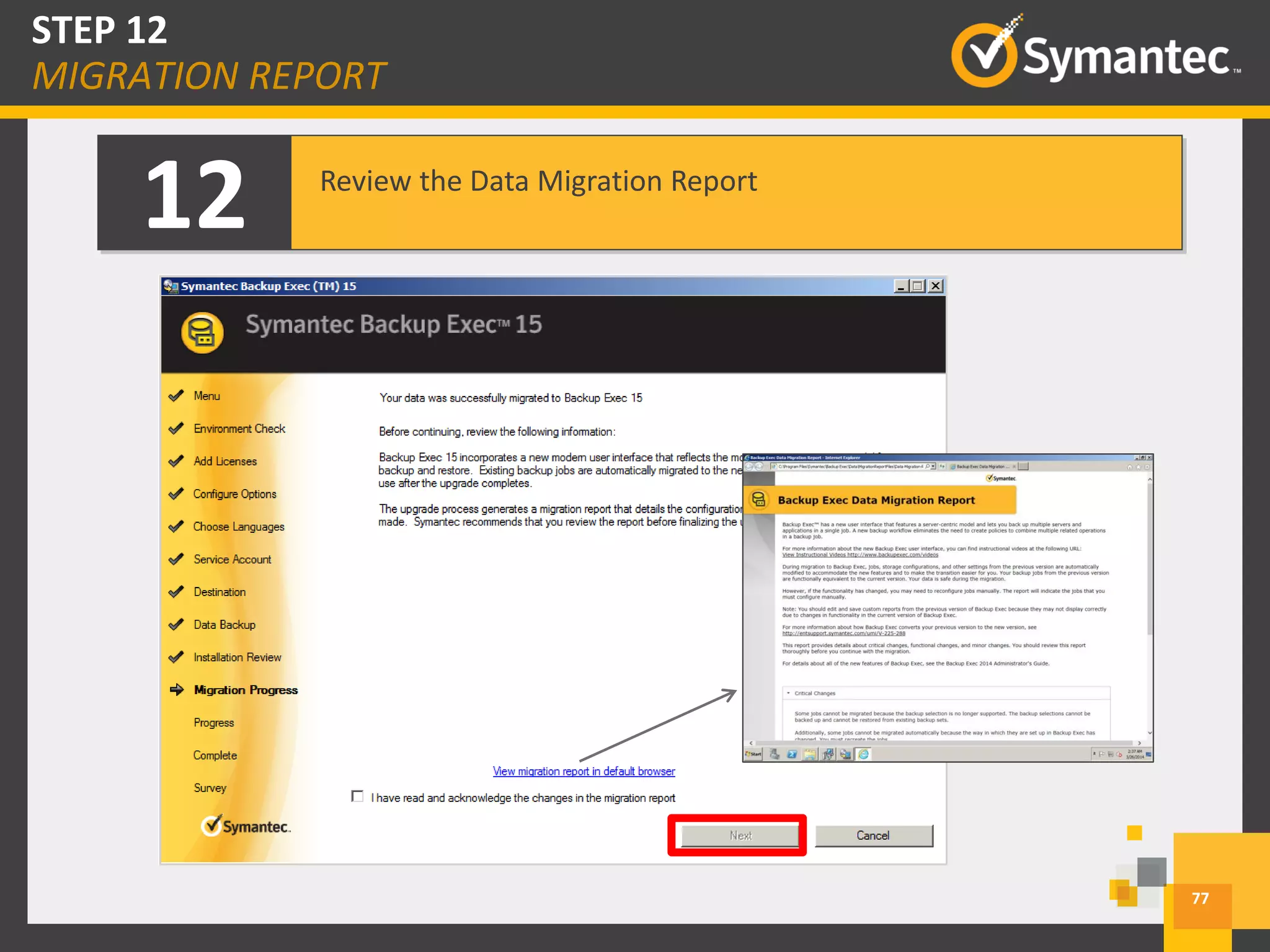This screenshot has height=952, width=1270.
Task: Click horizontal scroll right arrow in report
Action: pos(1139,743)
